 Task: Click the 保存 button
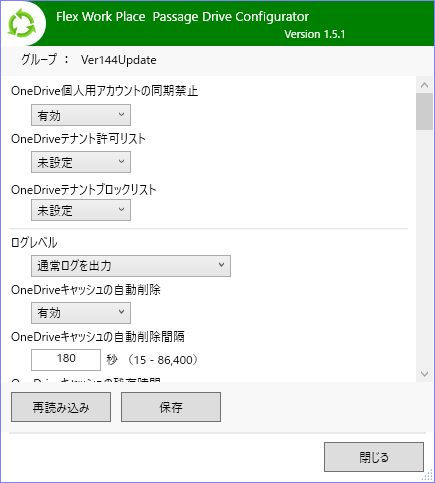[x=171, y=407]
